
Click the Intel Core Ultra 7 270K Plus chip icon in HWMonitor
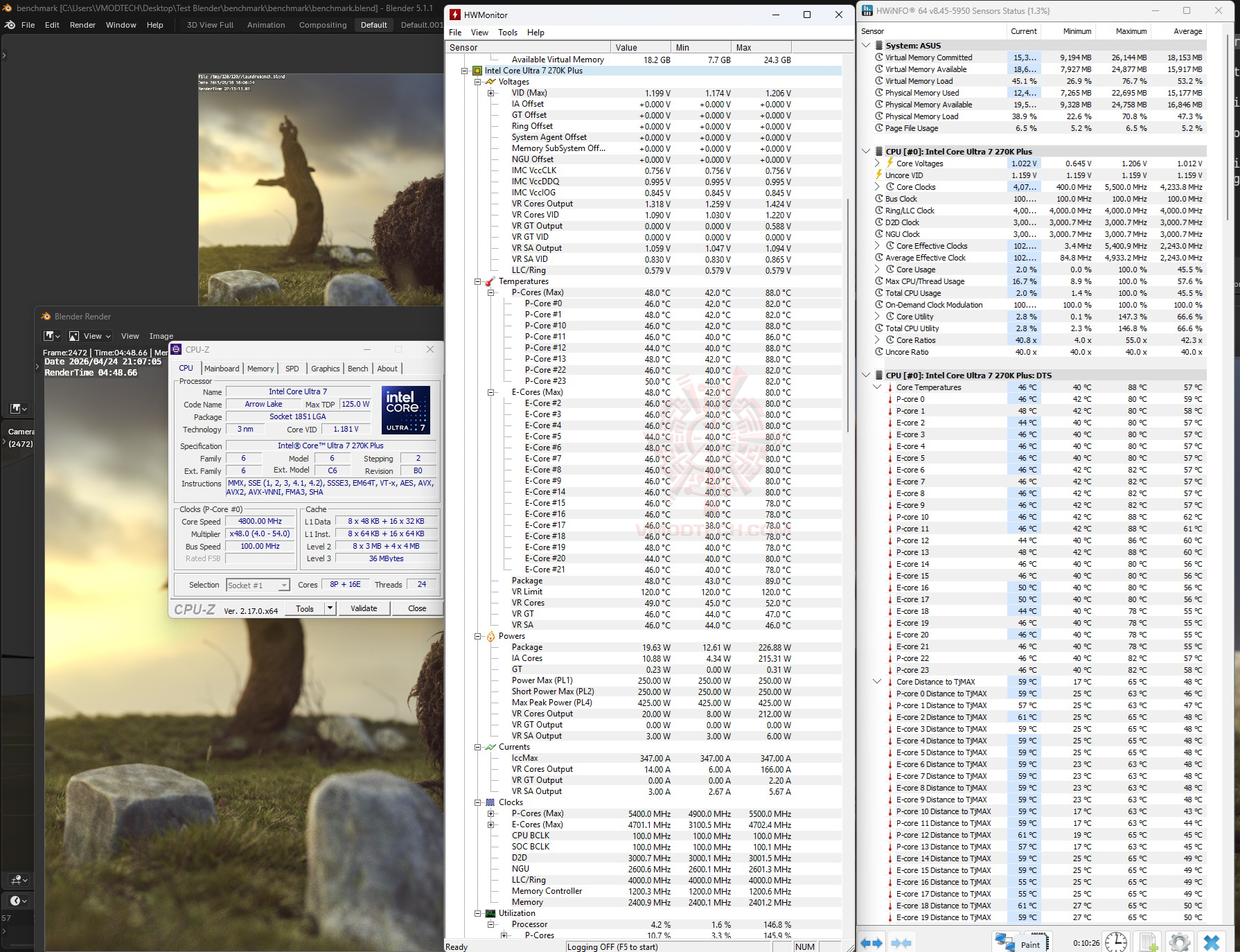477,71
